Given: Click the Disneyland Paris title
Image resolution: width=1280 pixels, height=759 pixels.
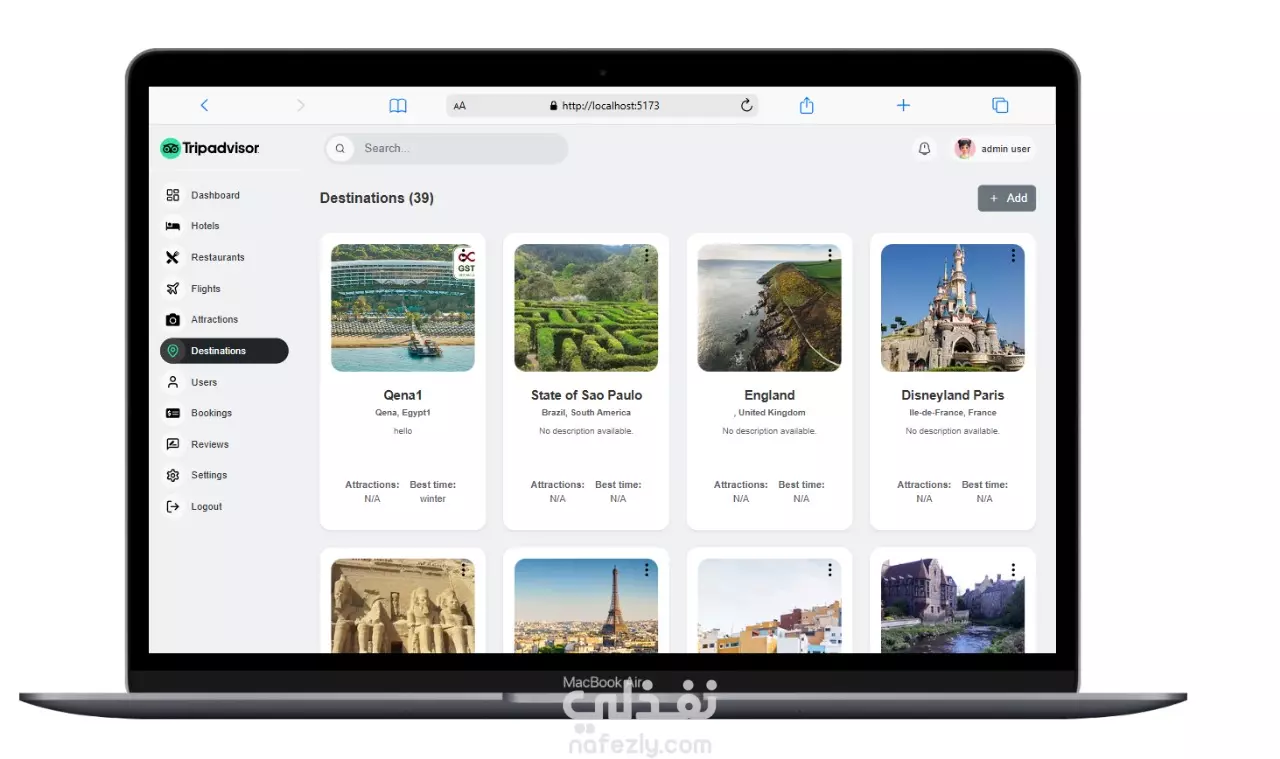Looking at the screenshot, I should point(953,395).
